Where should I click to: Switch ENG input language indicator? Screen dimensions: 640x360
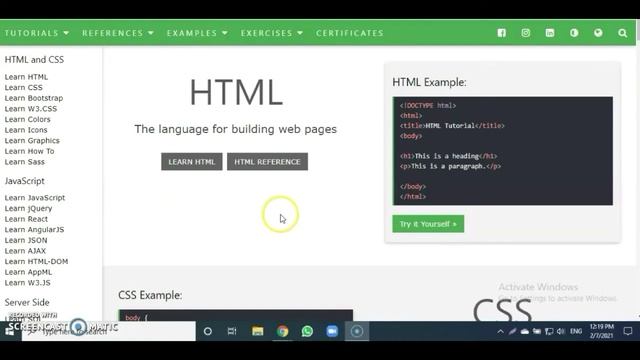coord(576,331)
